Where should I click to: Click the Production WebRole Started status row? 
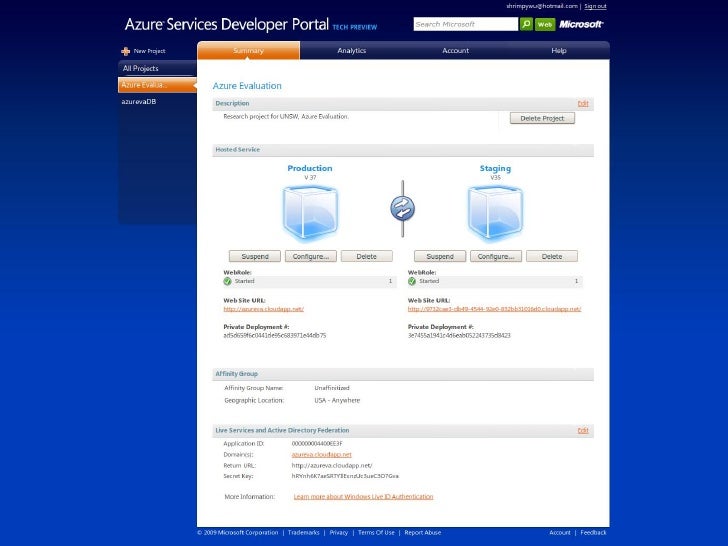coord(310,281)
